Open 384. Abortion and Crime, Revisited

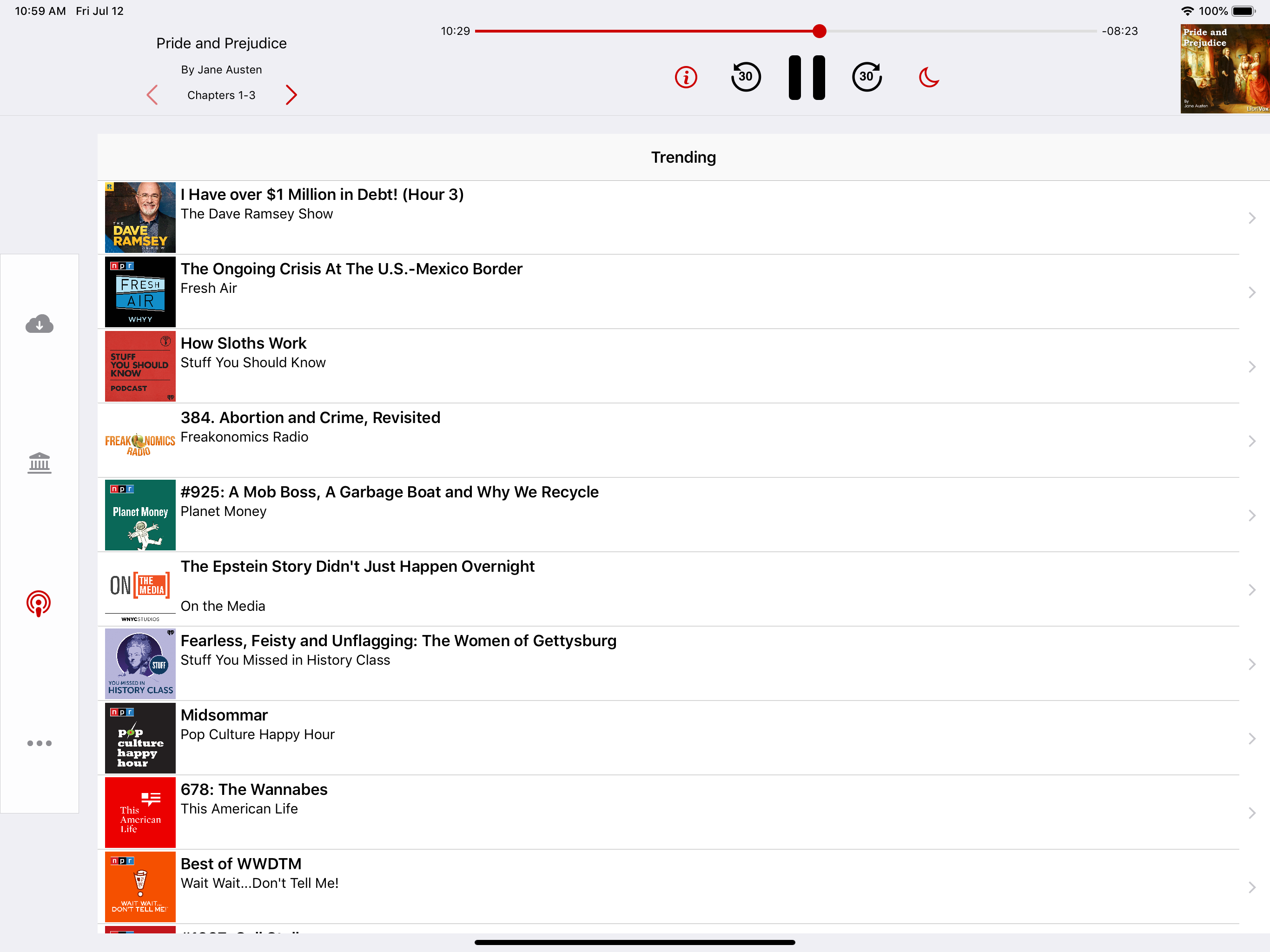click(310, 418)
